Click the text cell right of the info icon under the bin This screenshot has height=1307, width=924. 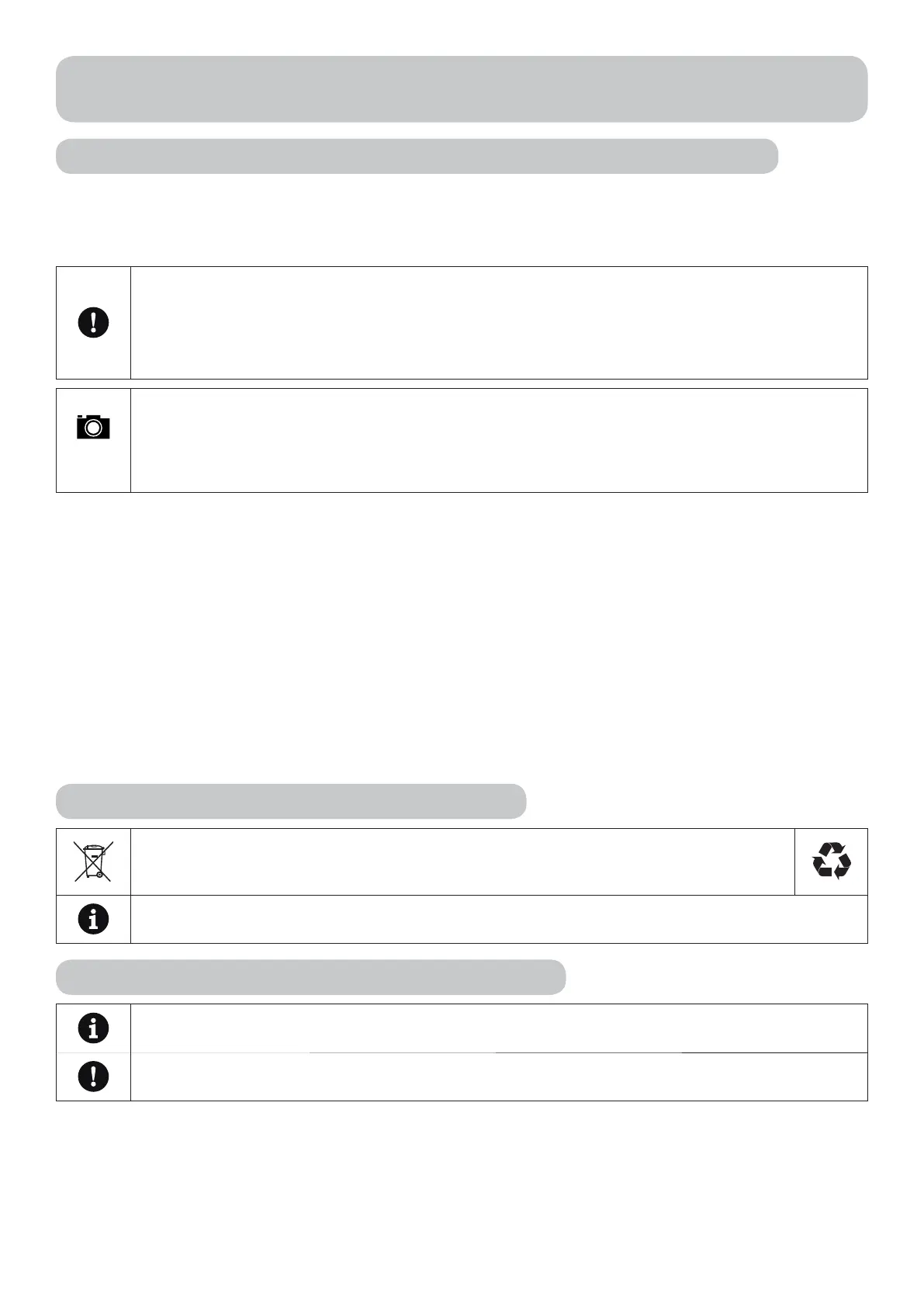[498, 919]
